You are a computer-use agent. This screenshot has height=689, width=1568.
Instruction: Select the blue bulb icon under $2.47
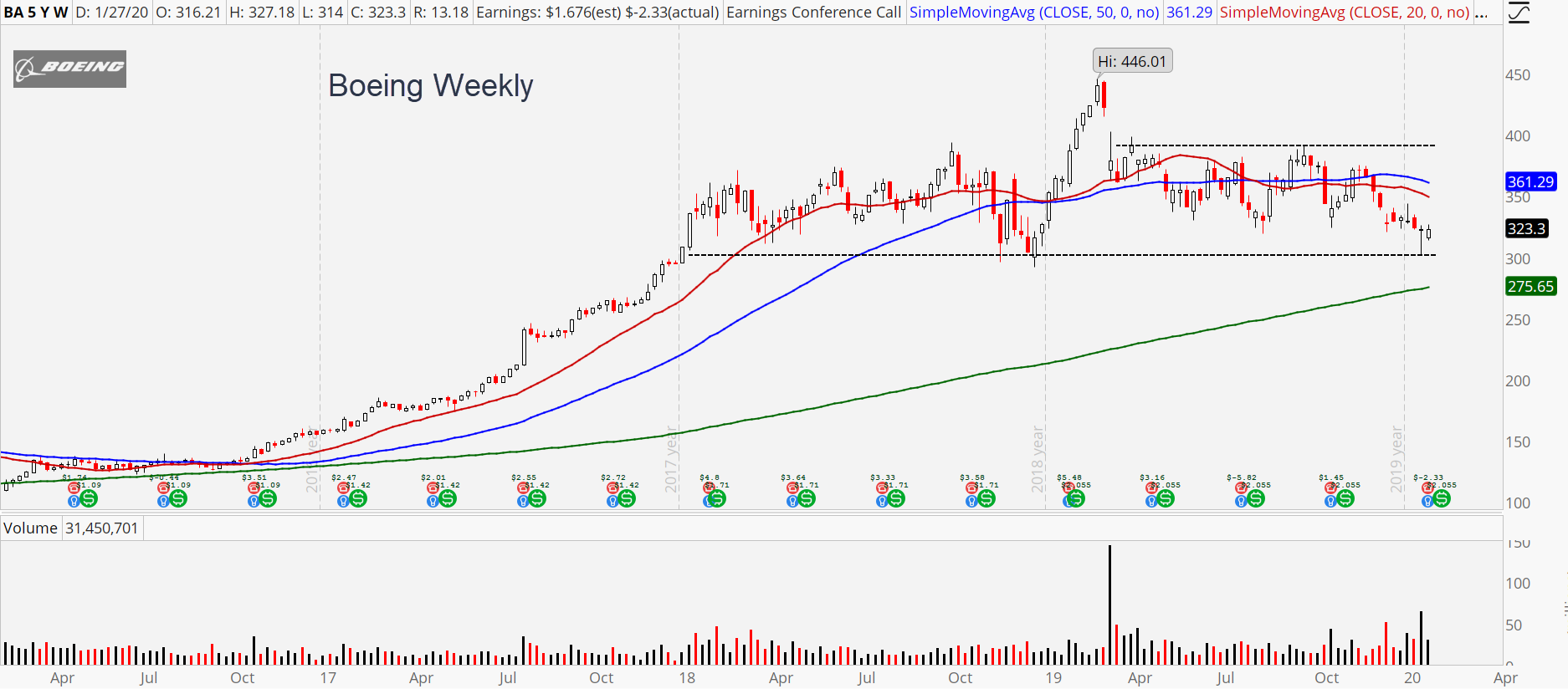click(x=343, y=501)
